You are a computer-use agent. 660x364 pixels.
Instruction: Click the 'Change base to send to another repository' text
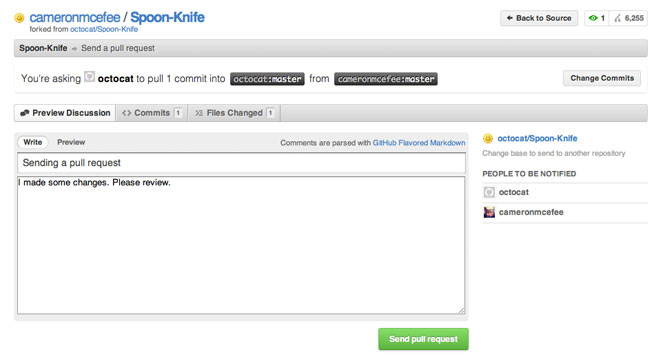[x=554, y=153]
